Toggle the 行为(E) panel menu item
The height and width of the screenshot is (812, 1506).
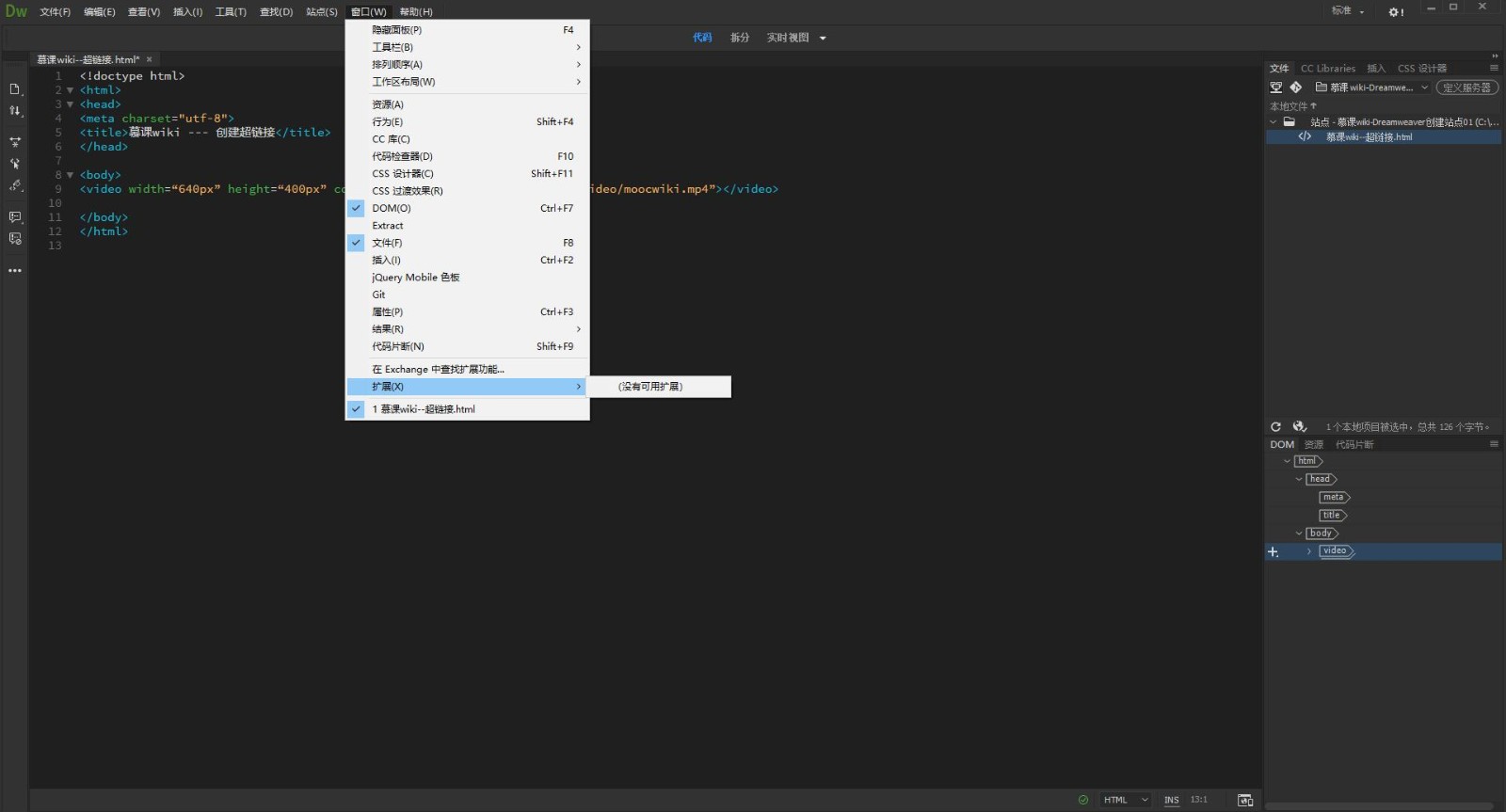click(x=468, y=121)
